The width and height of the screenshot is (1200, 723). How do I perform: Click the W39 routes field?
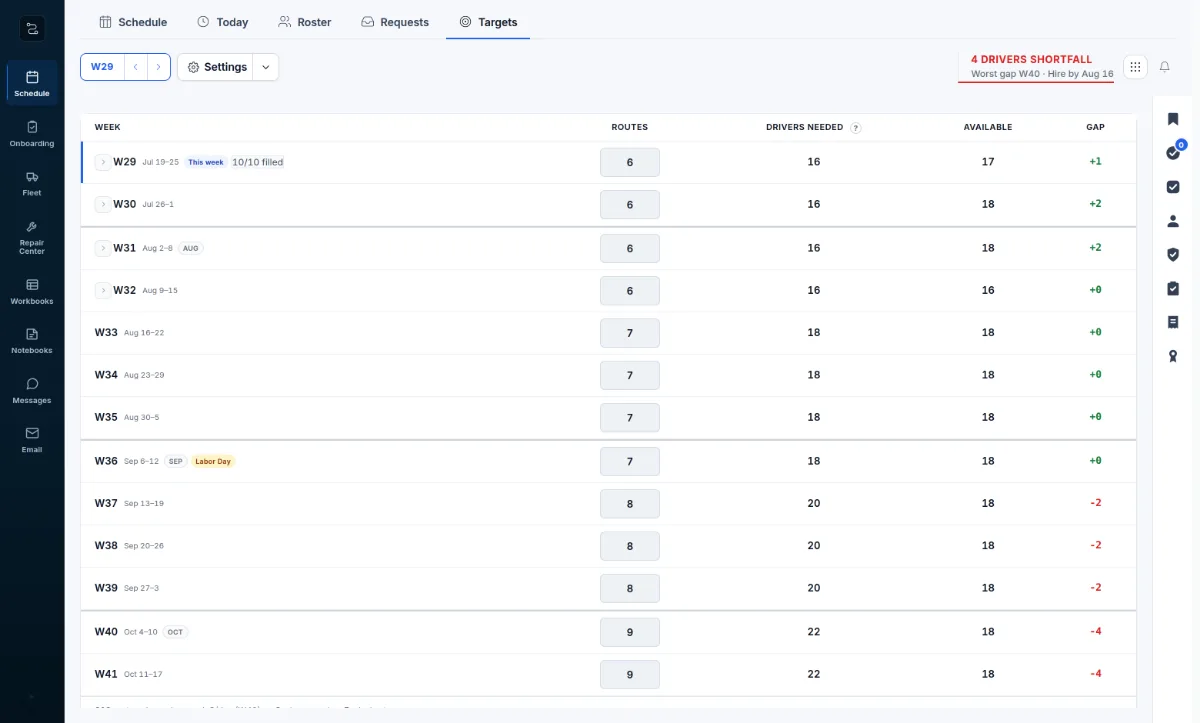click(630, 589)
